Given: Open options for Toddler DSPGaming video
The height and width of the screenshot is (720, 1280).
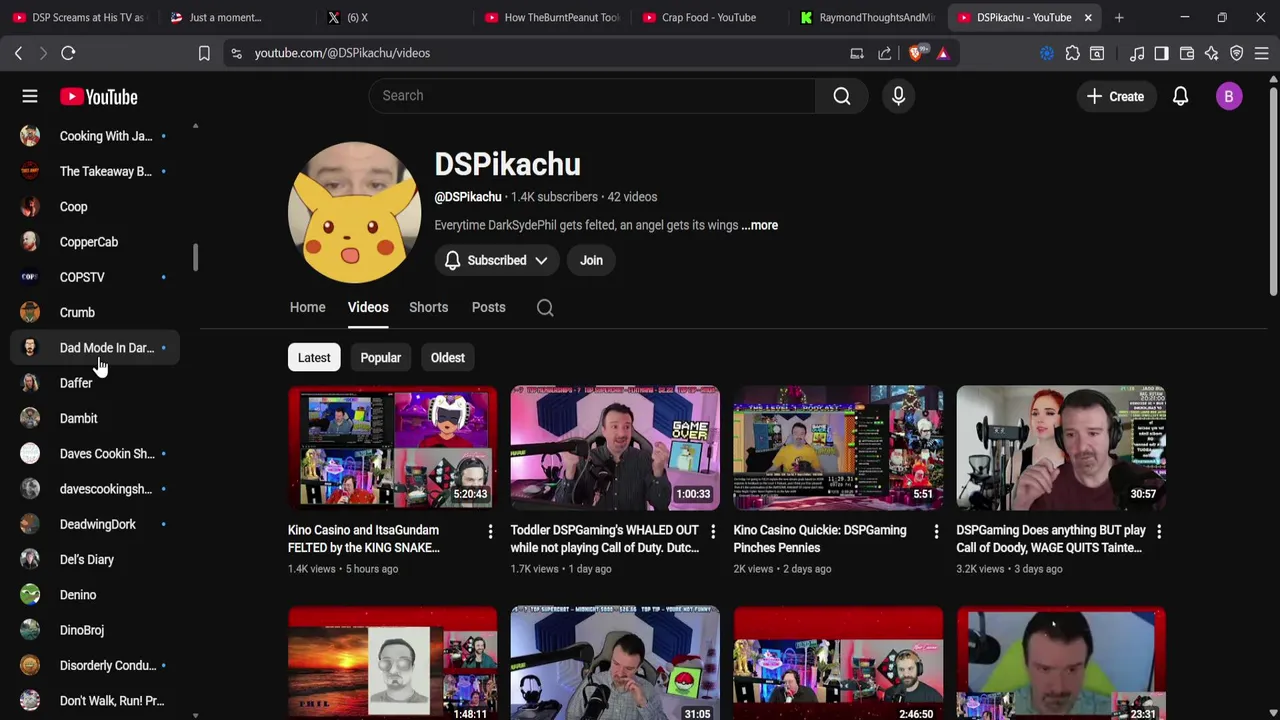Looking at the screenshot, I should click(713, 532).
